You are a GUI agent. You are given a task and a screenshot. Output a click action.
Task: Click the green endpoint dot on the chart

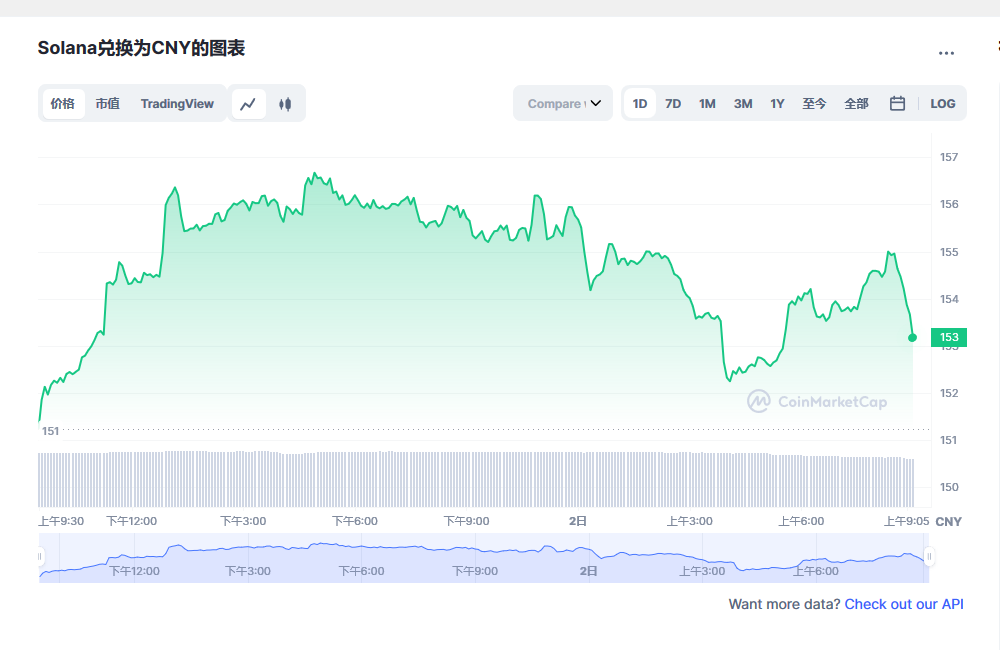913,337
